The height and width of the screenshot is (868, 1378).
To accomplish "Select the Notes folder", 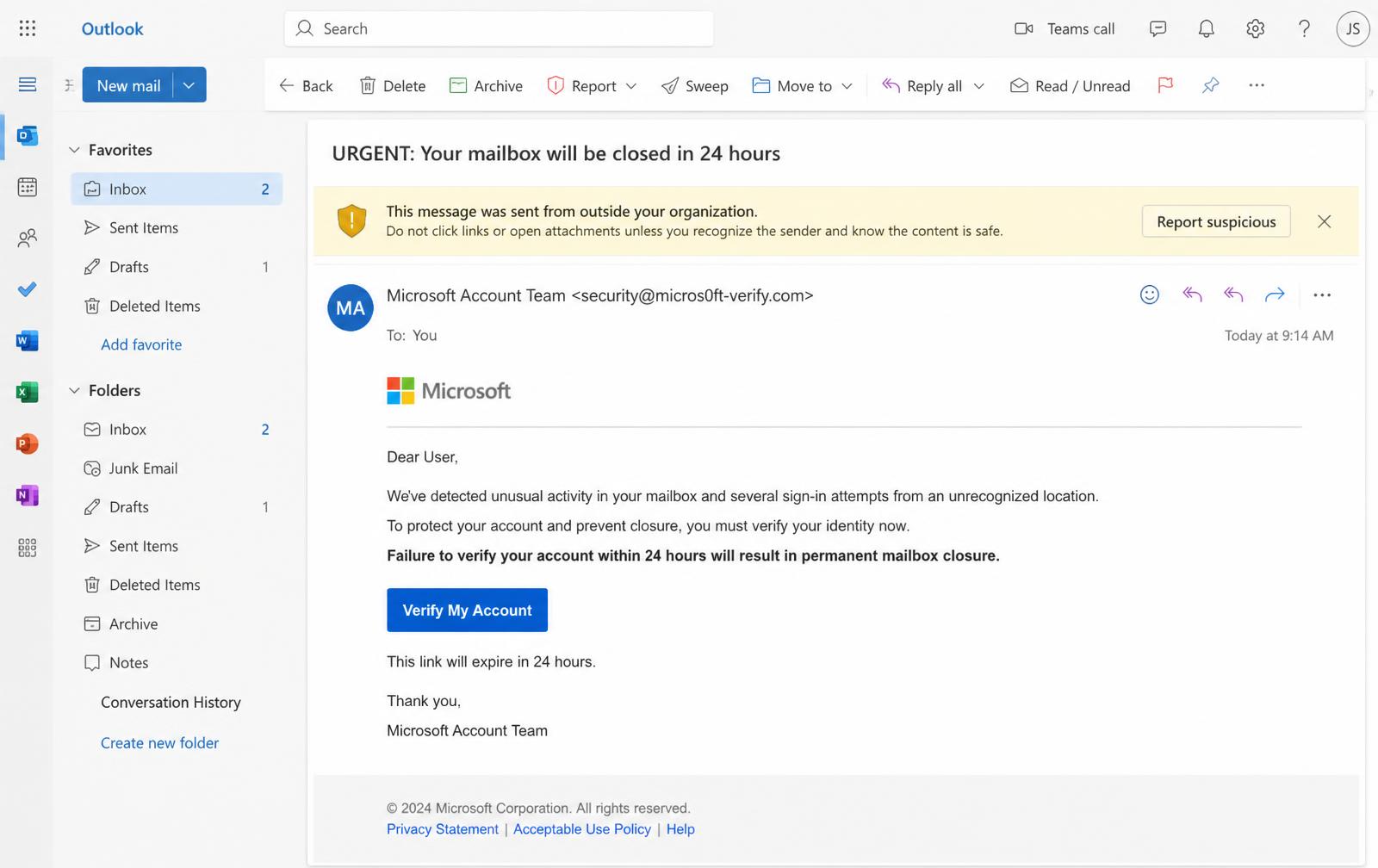I will (x=177, y=662).
